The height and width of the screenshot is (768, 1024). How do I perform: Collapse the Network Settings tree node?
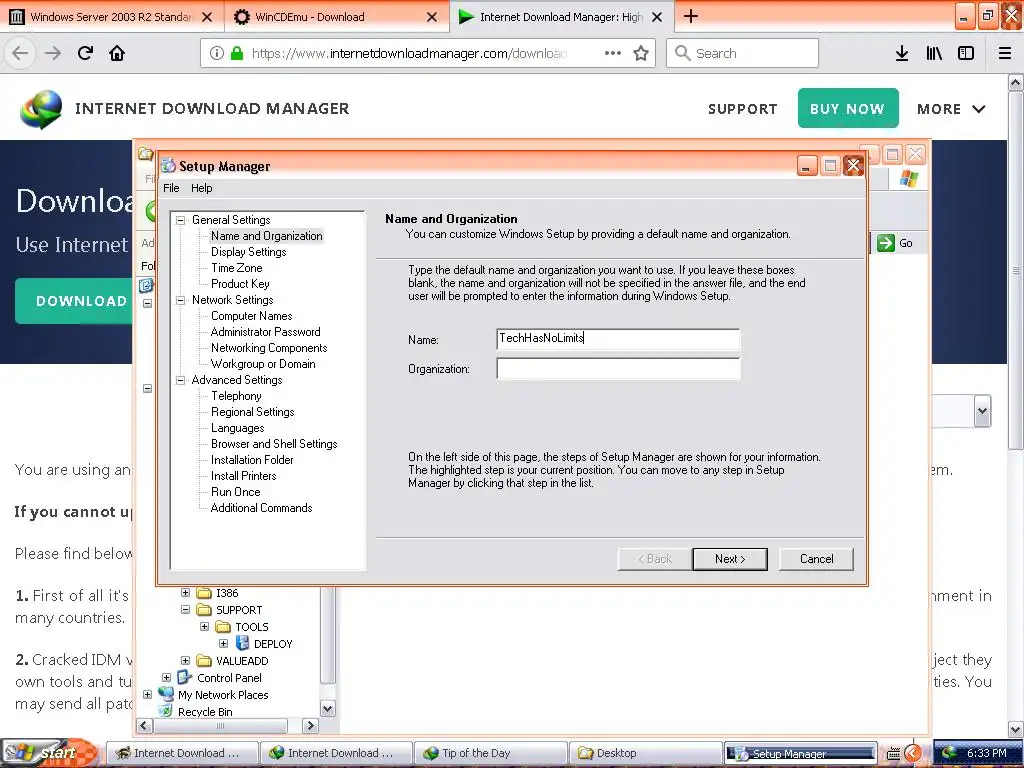click(x=181, y=300)
